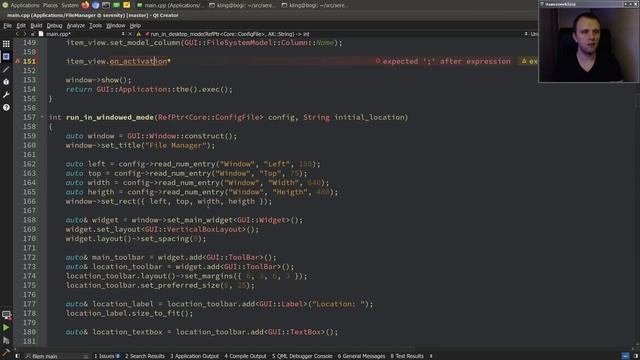The width and height of the screenshot is (640, 360).
Task: Start debugging with the Run-Debug icon
Action: [6, 340]
